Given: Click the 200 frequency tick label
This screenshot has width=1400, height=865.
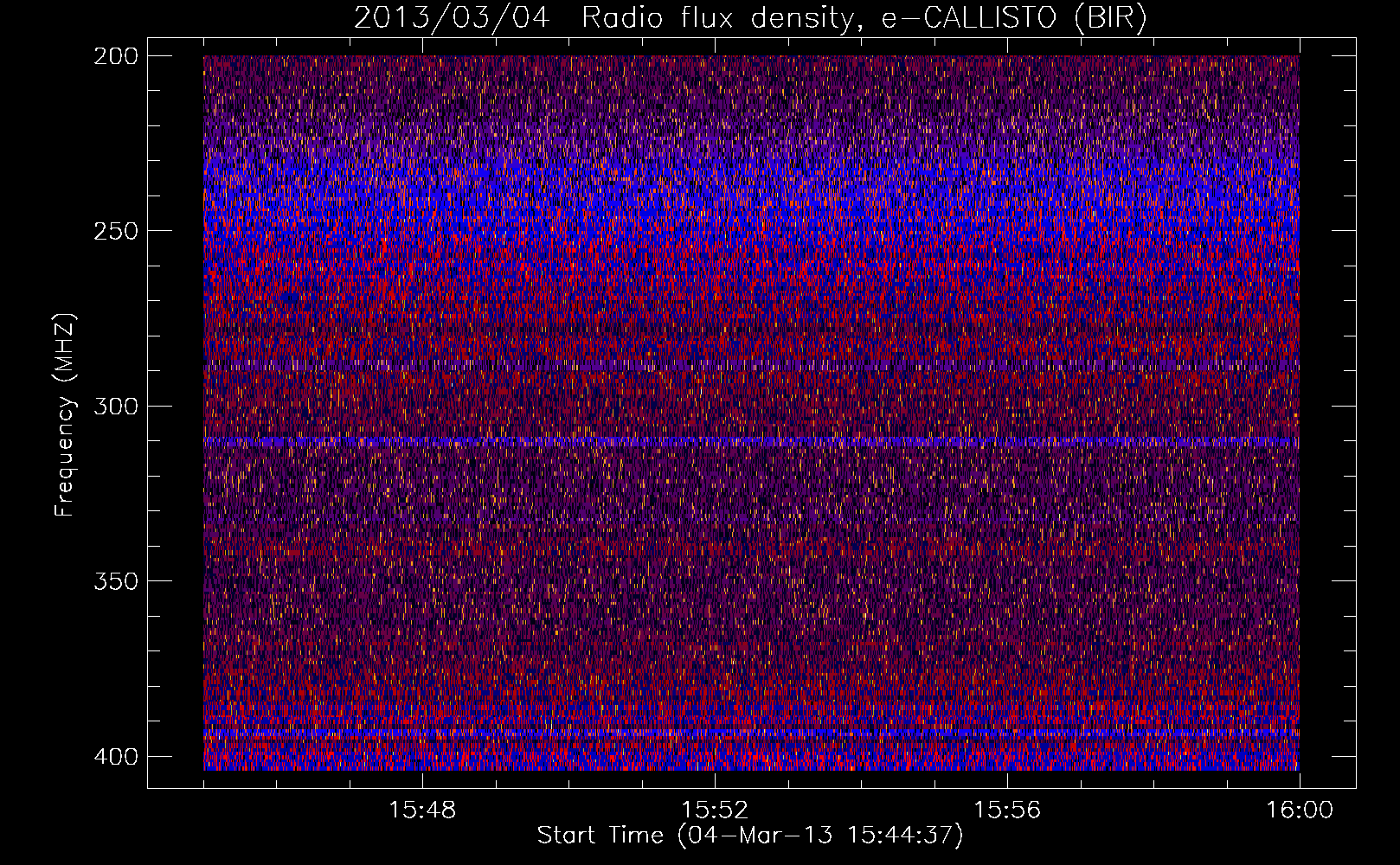Looking at the screenshot, I should [x=115, y=56].
